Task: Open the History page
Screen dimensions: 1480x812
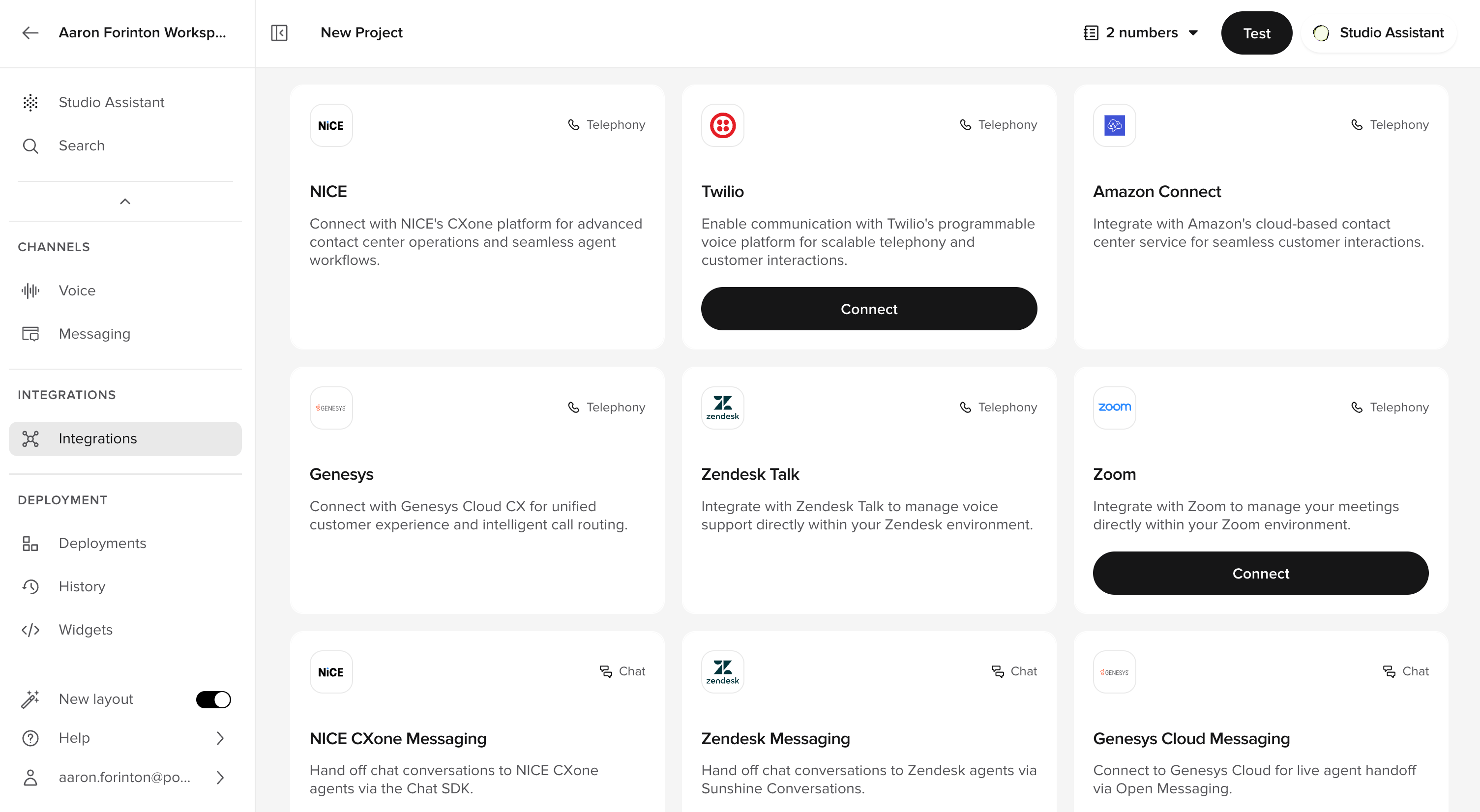Action: 125,586
